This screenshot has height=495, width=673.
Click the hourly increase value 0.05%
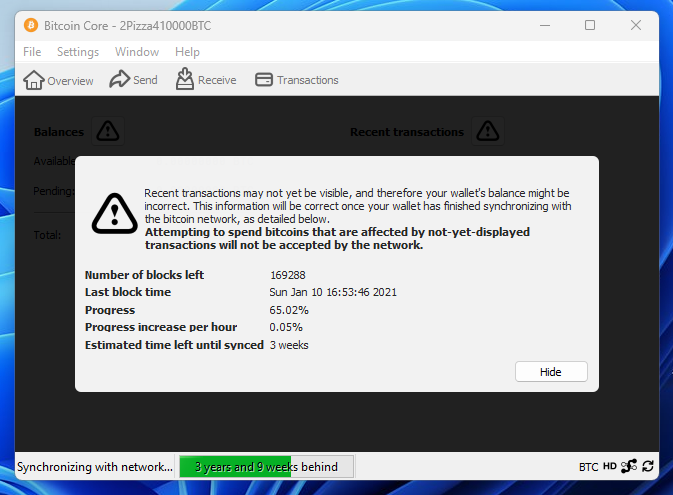[x=286, y=327]
